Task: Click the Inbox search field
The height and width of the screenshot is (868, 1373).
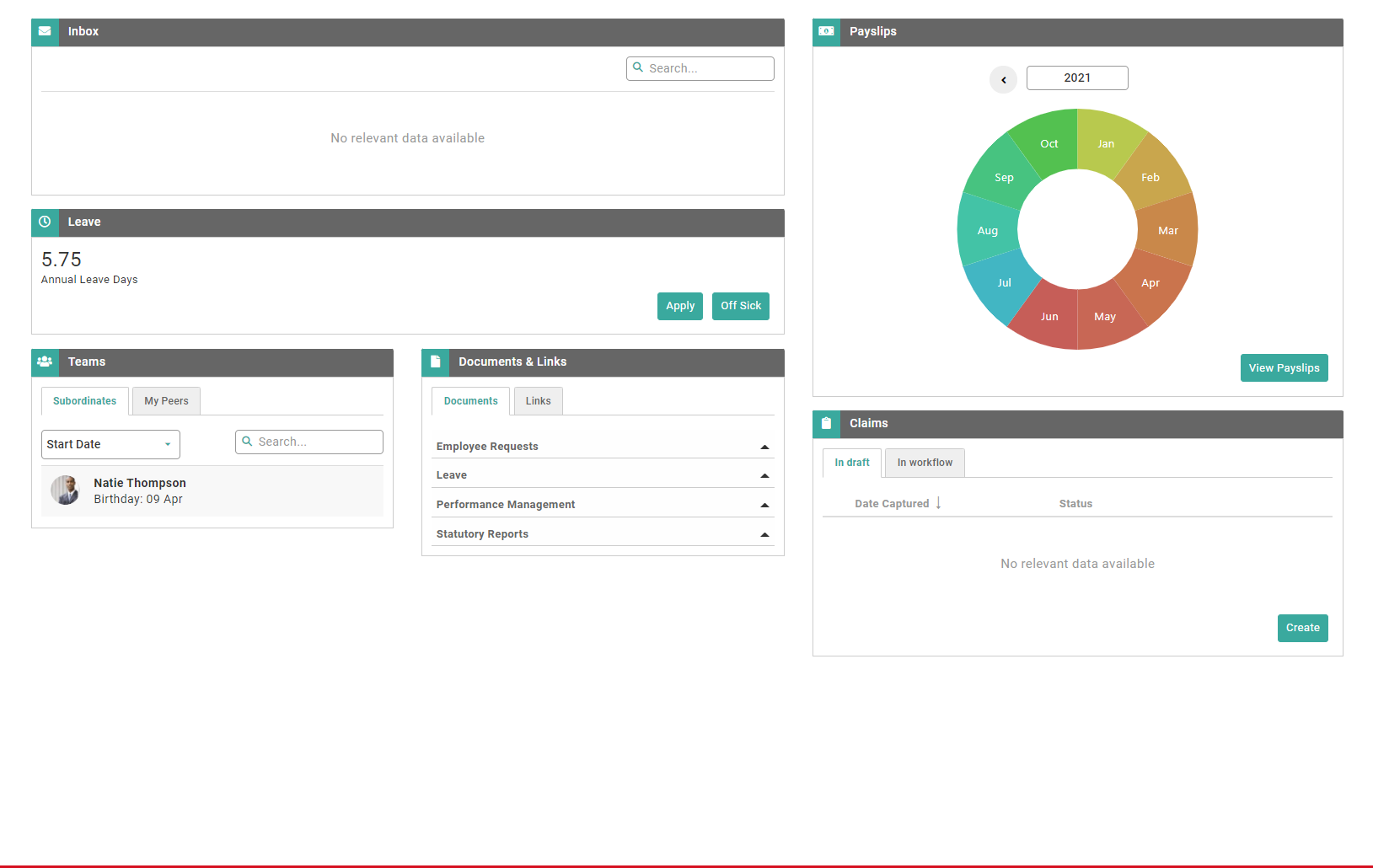Action: (x=700, y=68)
